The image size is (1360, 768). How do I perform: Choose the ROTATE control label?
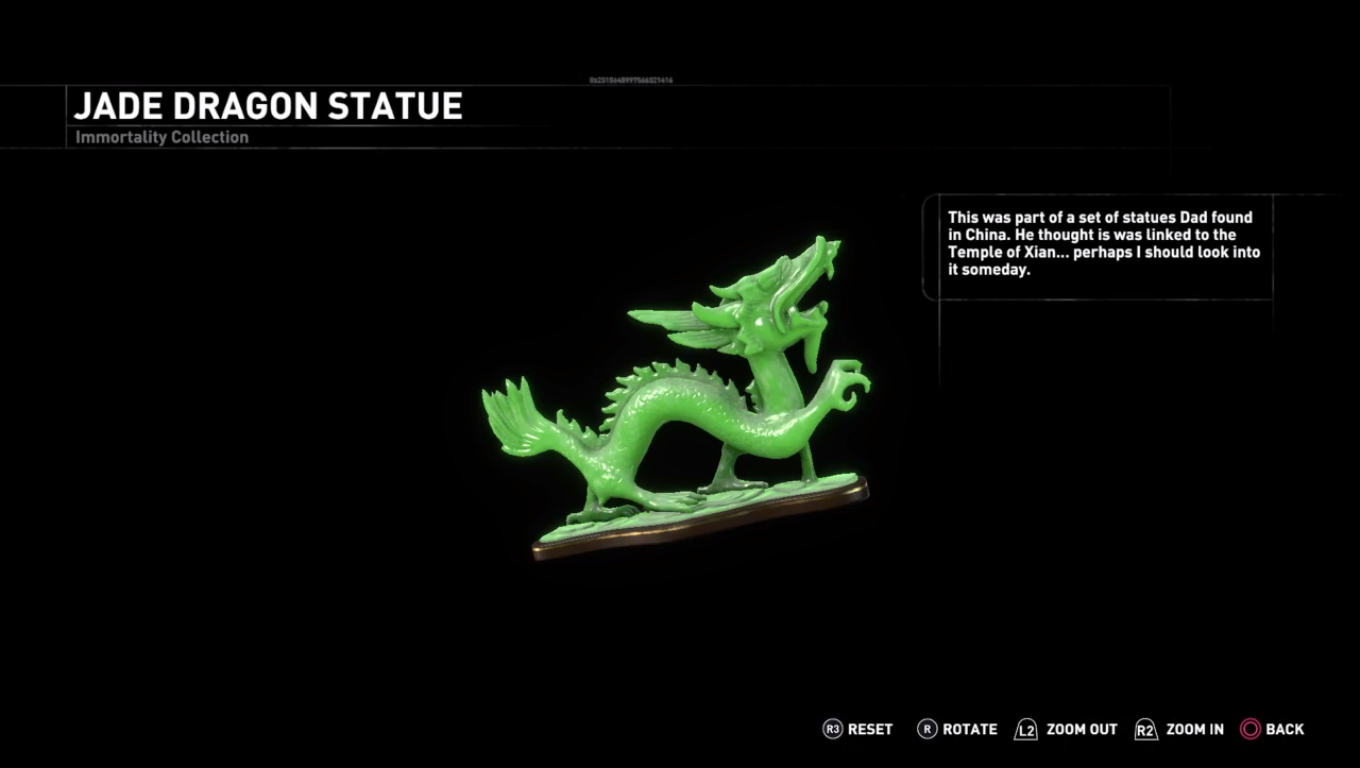(x=970, y=729)
